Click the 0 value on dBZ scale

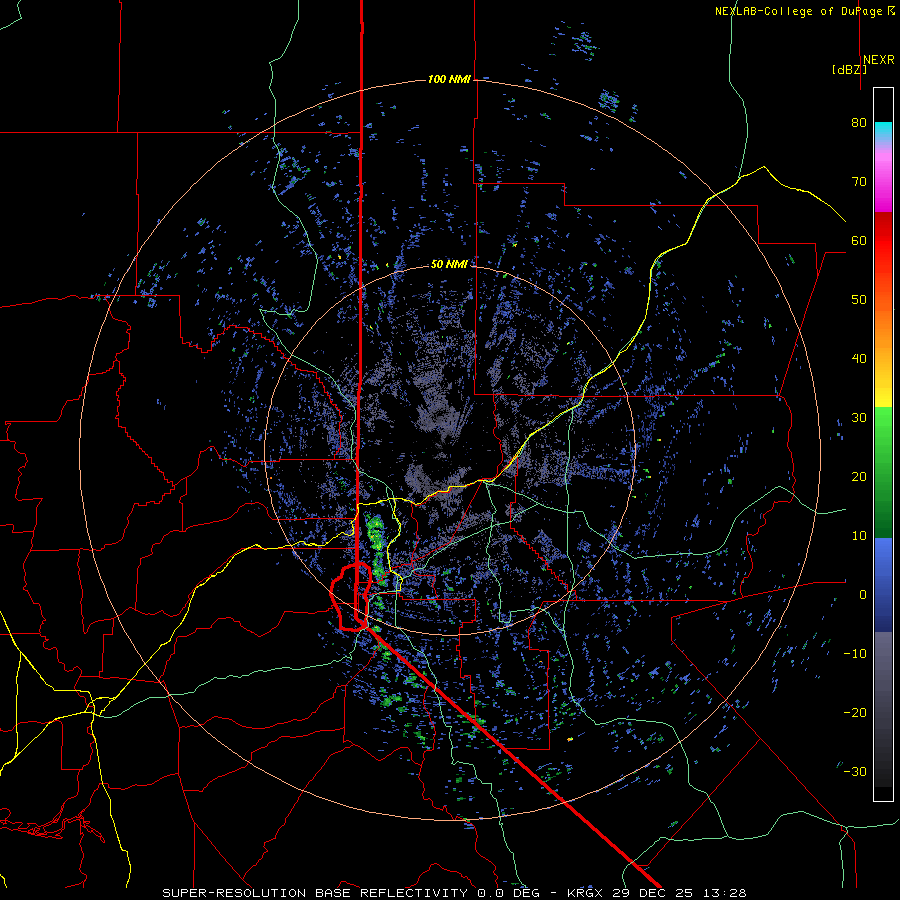pos(863,595)
